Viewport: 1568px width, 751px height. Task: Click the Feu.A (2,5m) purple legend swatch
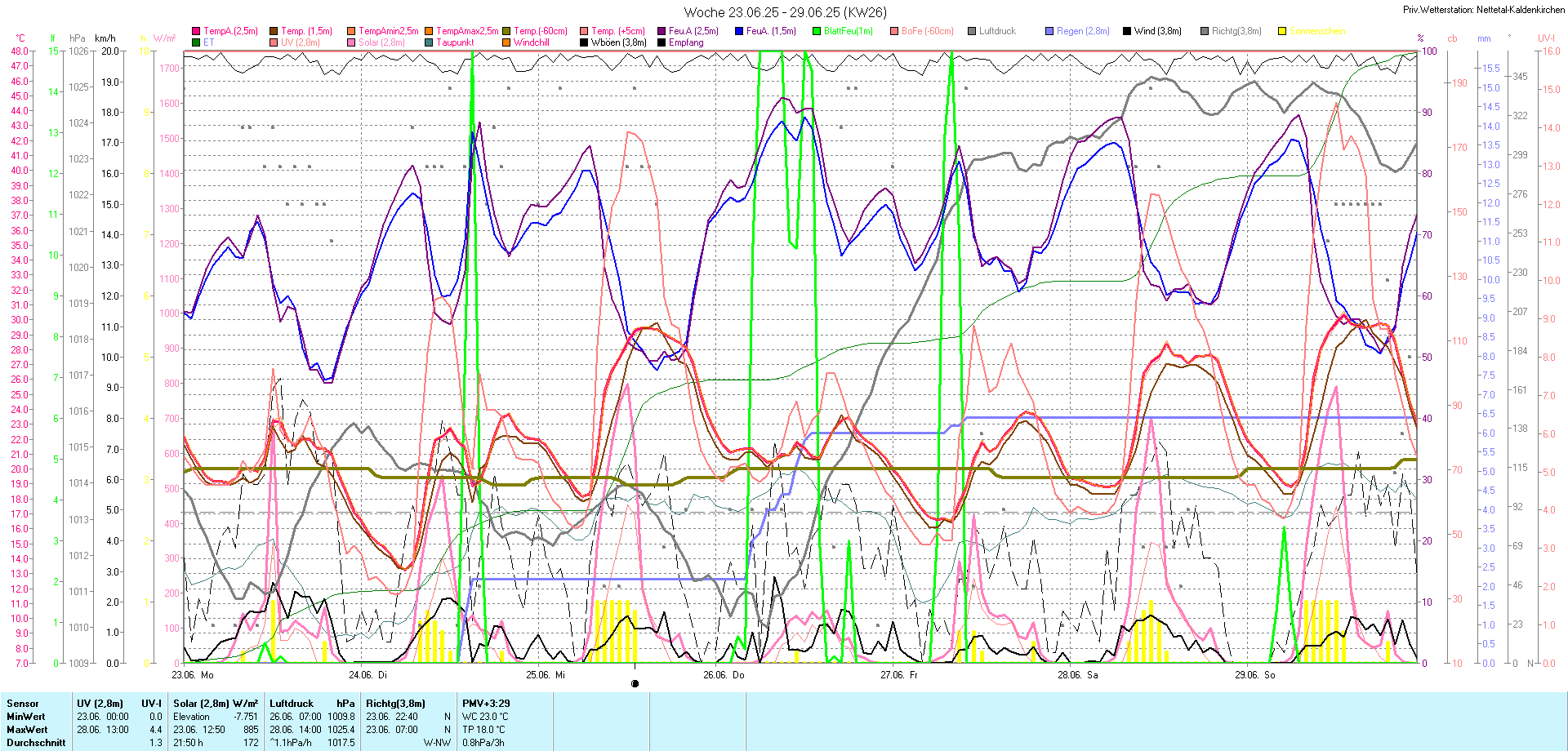661,31
